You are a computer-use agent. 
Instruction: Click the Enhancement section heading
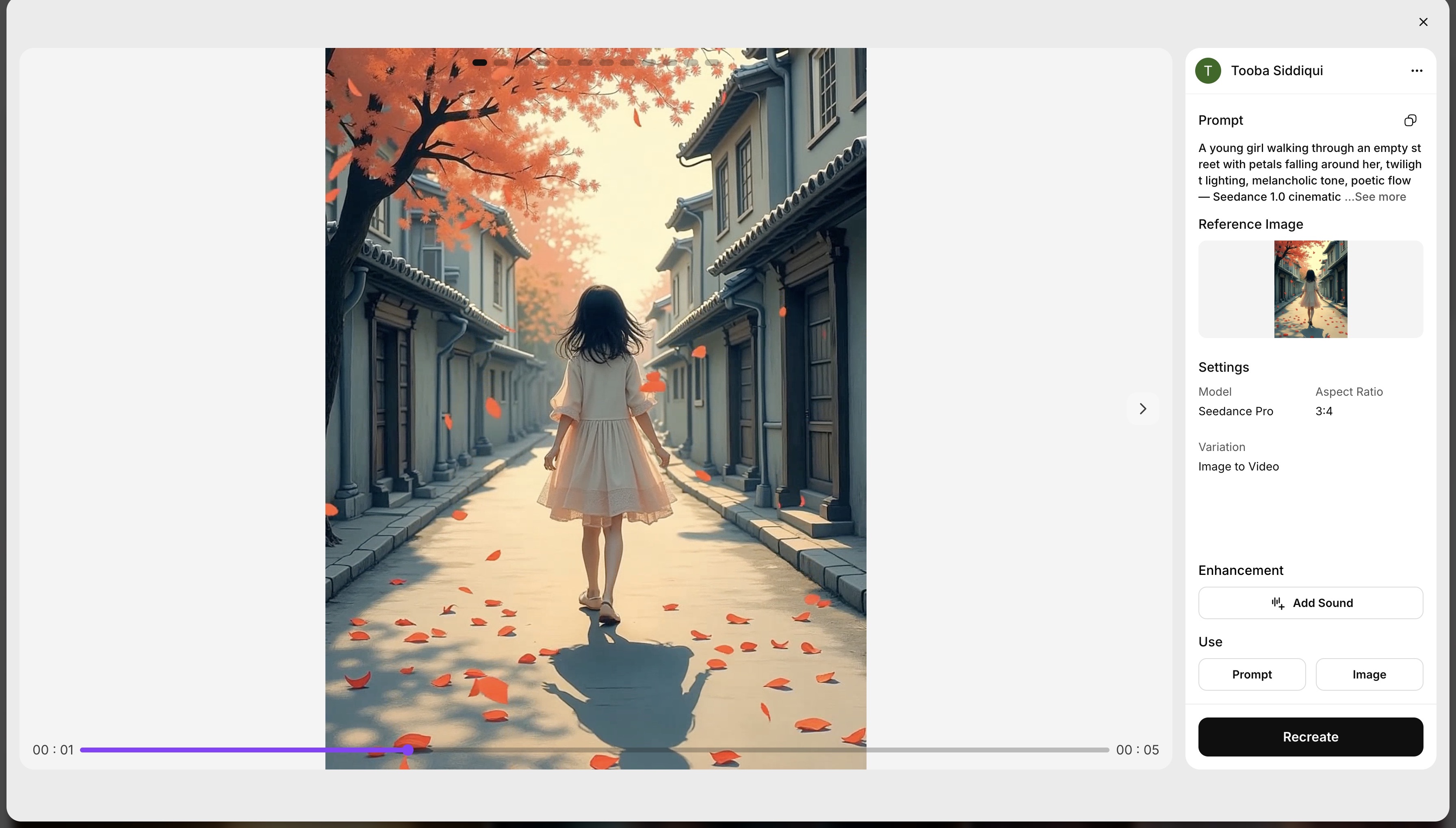[x=1241, y=570]
